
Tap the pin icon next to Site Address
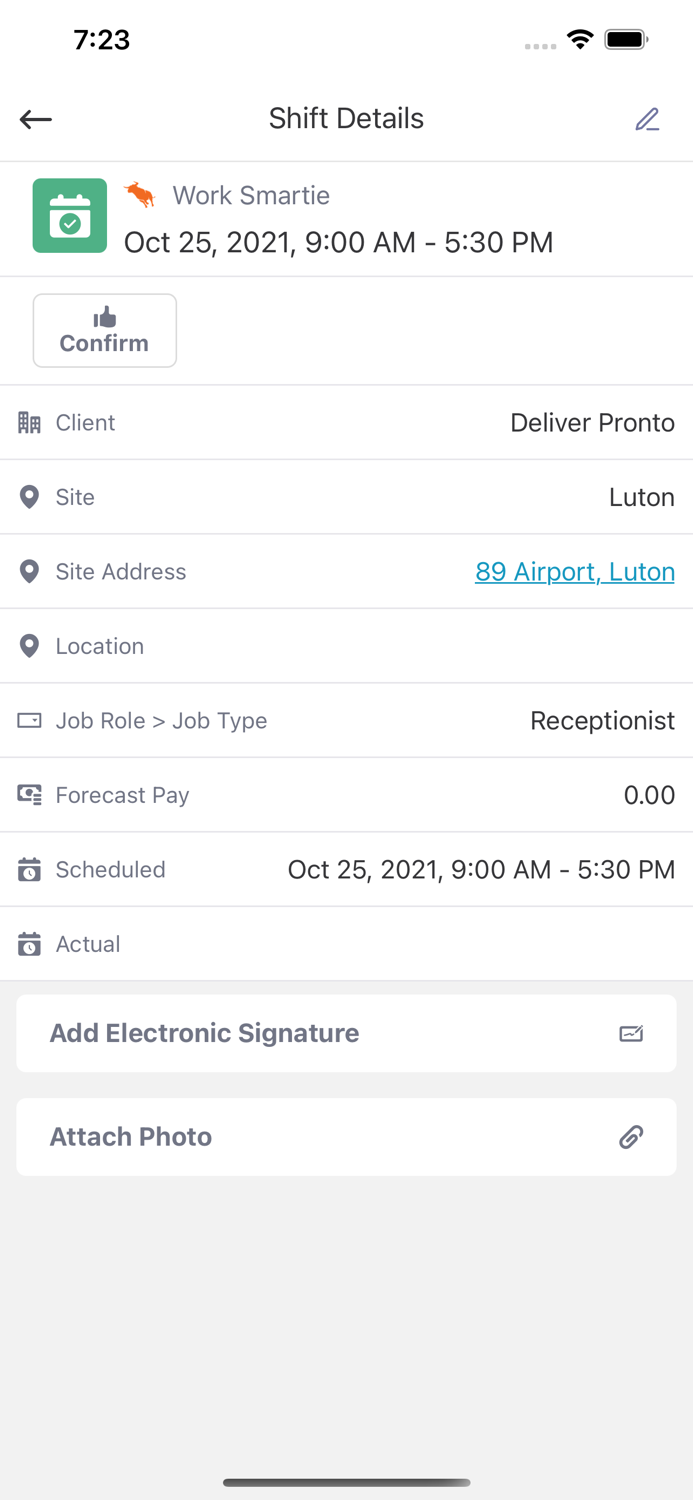(x=29, y=571)
